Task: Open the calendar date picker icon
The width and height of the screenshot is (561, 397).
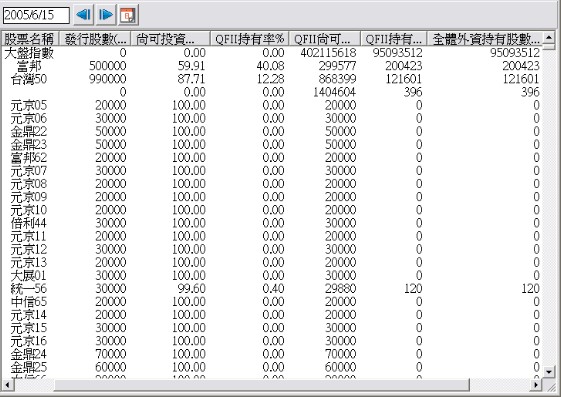Action: pyautogui.click(x=128, y=15)
